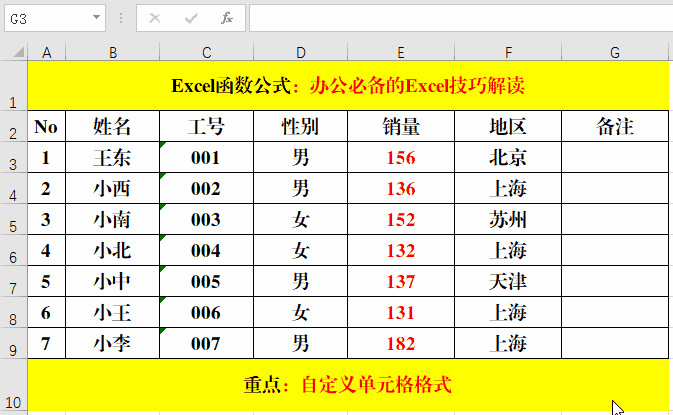The height and width of the screenshot is (415, 673).
Task: Click the Insert Function fx icon
Action: [227, 18]
